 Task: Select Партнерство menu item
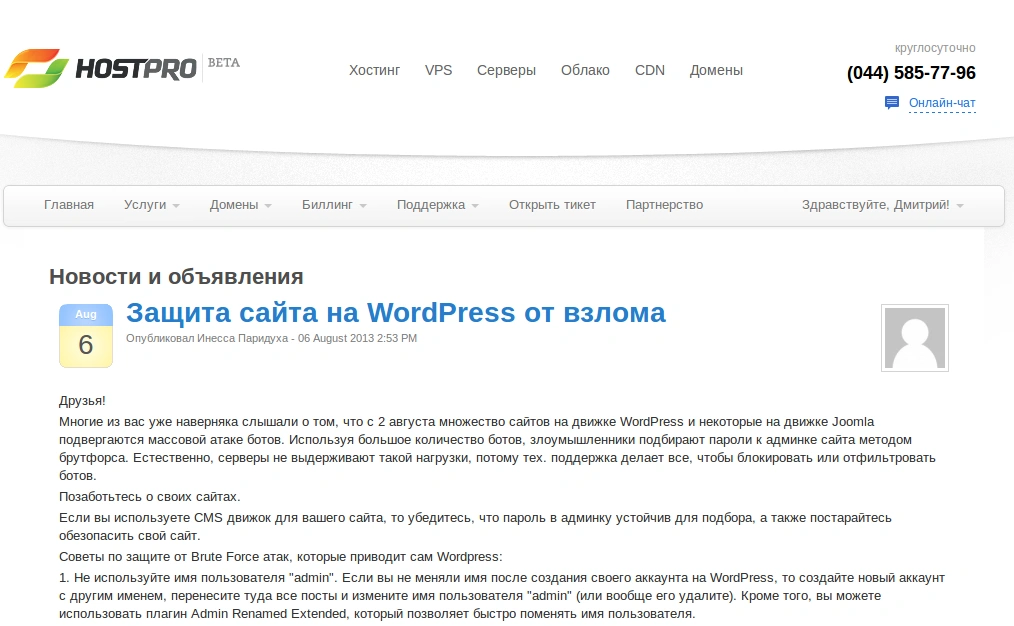click(664, 205)
